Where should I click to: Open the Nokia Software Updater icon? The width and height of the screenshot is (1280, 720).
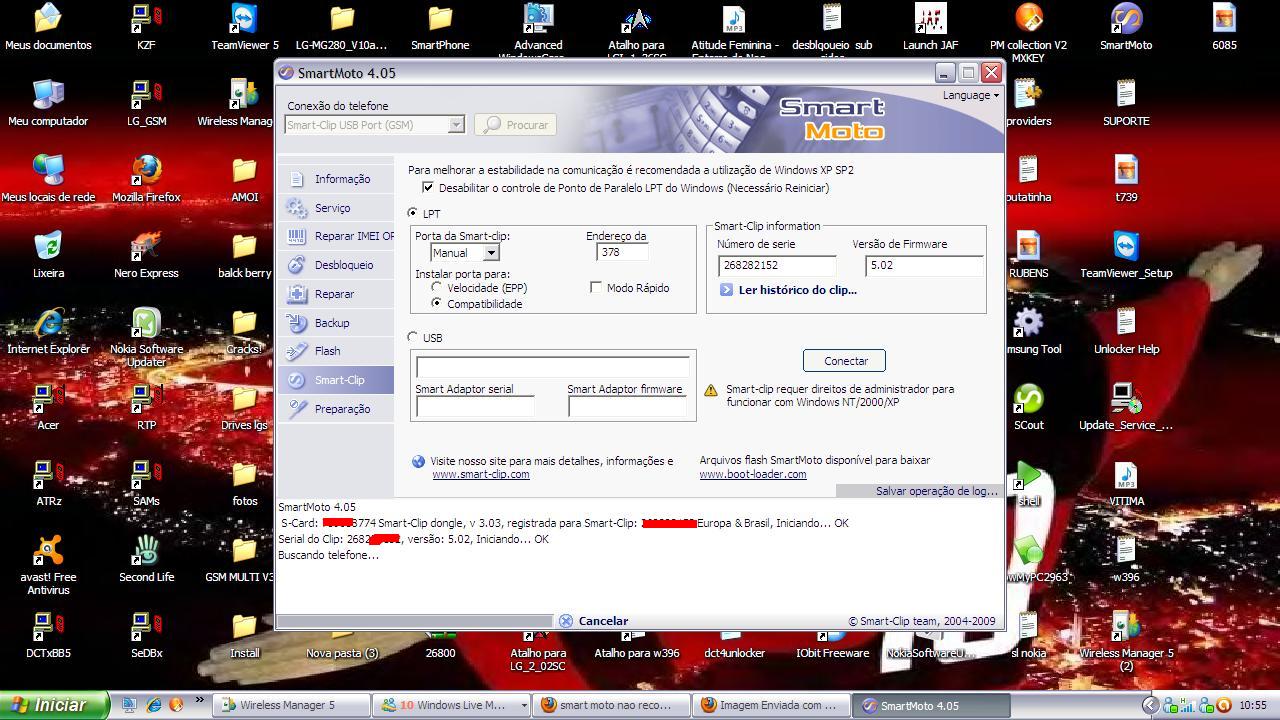(x=146, y=337)
